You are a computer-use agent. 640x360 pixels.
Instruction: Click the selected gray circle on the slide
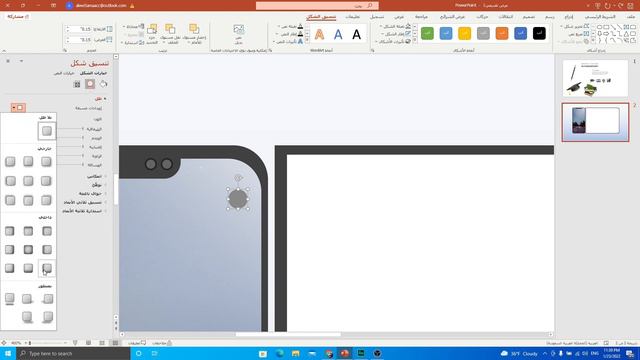(x=238, y=199)
